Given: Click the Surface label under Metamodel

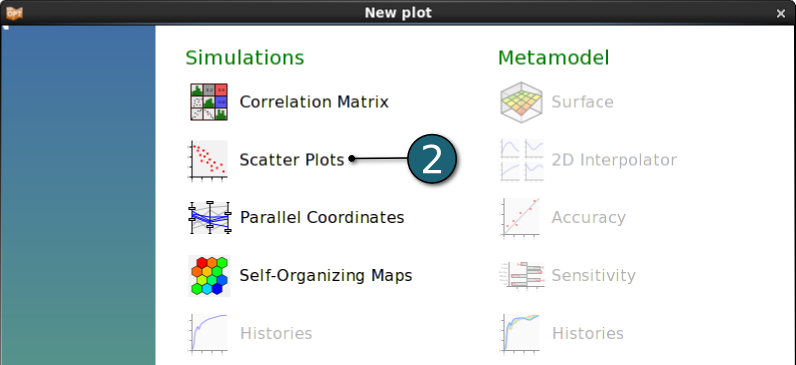Looking at the screenshot, I should (x=582, y=102).
